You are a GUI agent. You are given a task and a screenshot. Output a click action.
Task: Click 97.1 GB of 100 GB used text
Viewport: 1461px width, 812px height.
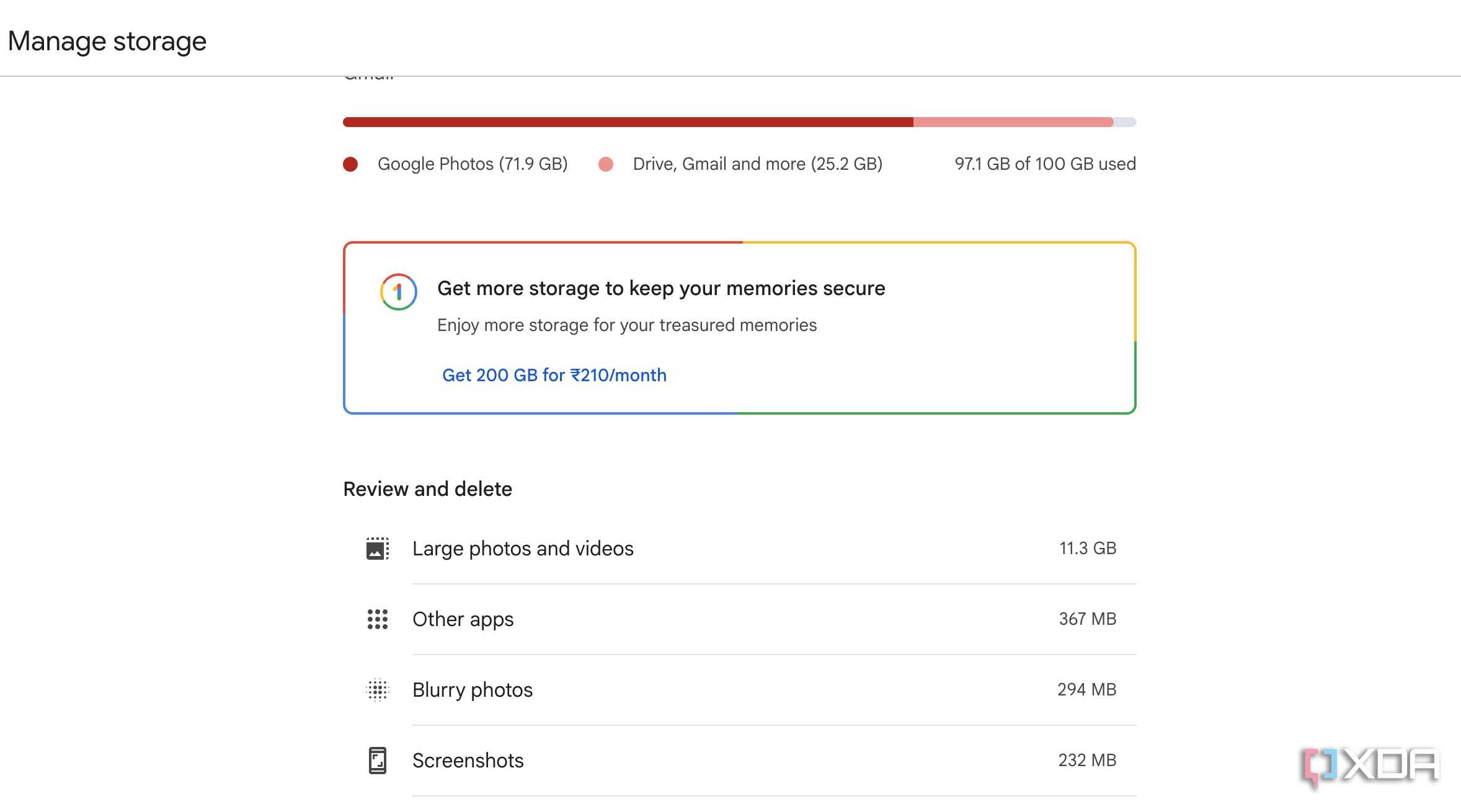tap(1046, 164)
